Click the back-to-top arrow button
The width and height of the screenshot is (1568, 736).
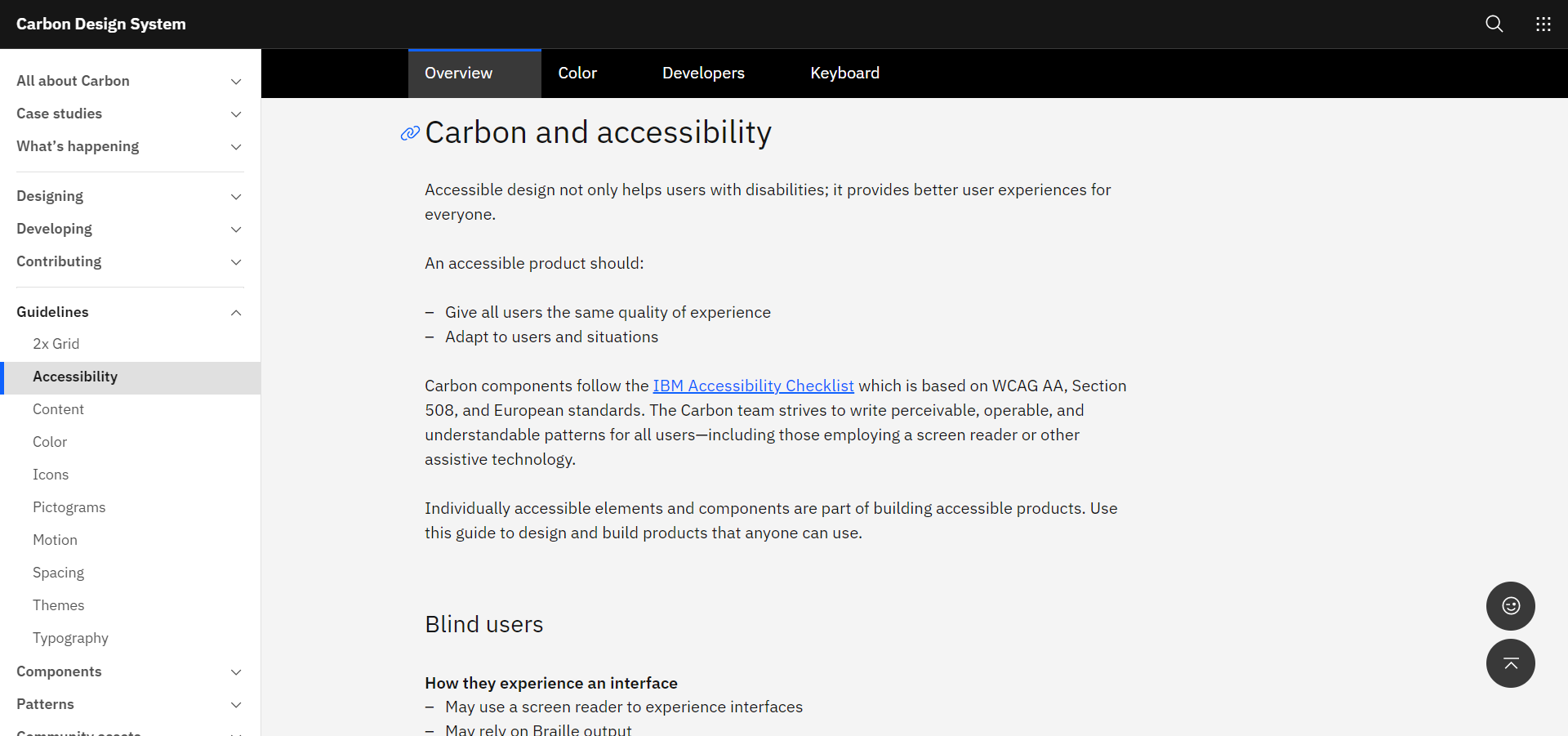[x=1510, y=662]
